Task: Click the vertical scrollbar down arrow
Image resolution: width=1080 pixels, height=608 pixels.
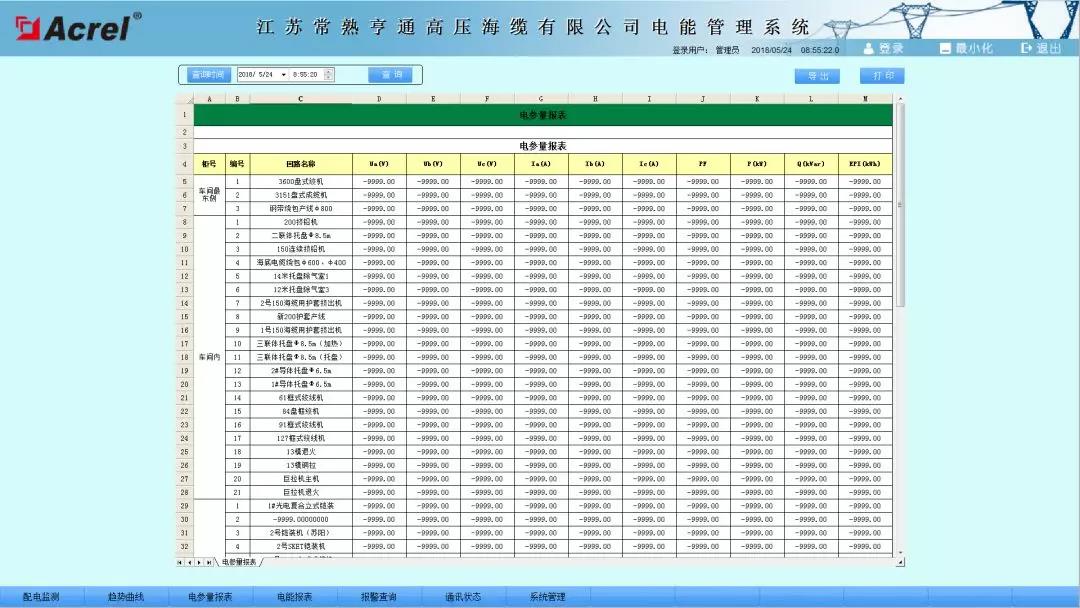Action: 900,552
